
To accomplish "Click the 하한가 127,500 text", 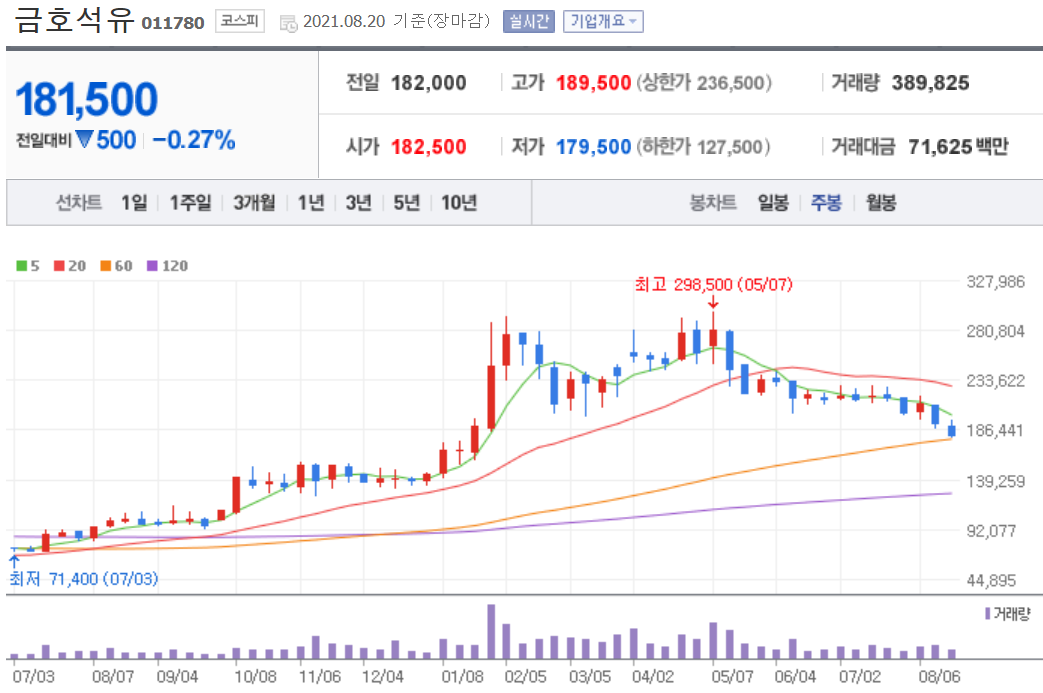I will click(x=703, y=146).
